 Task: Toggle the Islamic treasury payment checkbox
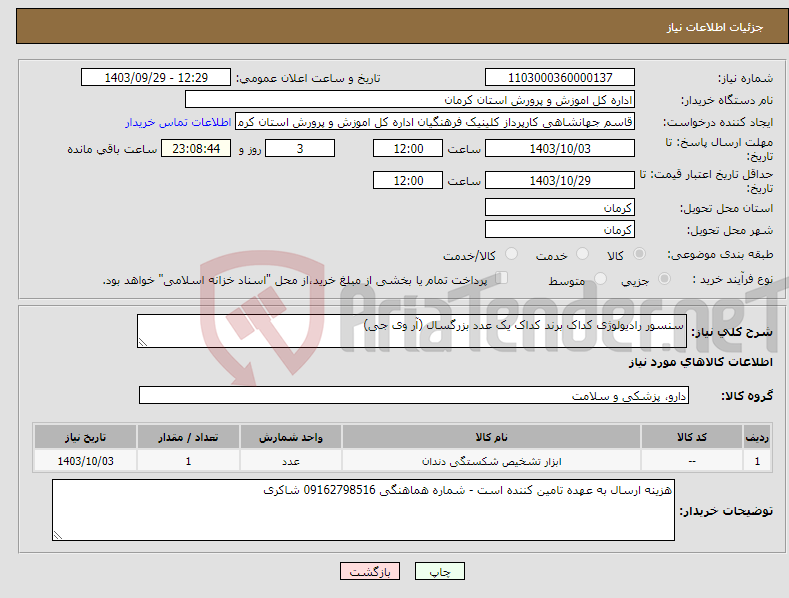tap(502, 278)
